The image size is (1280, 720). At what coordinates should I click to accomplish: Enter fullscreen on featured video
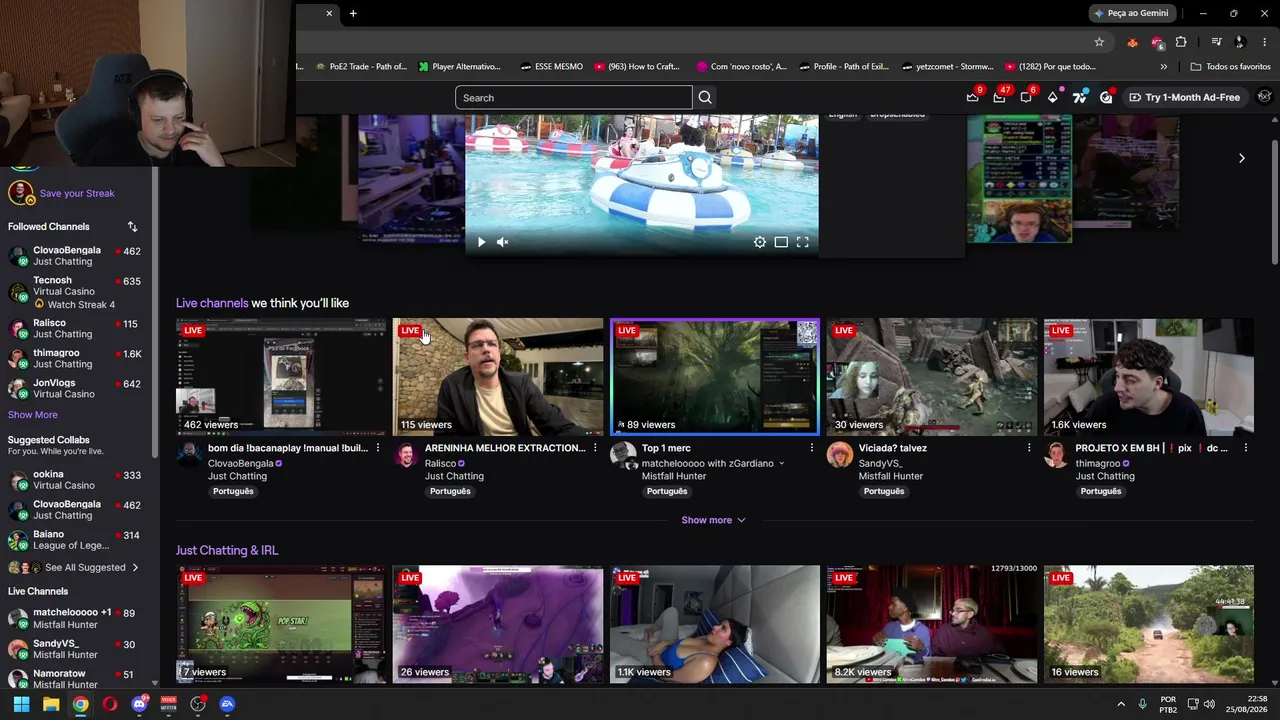click(802, 242)
